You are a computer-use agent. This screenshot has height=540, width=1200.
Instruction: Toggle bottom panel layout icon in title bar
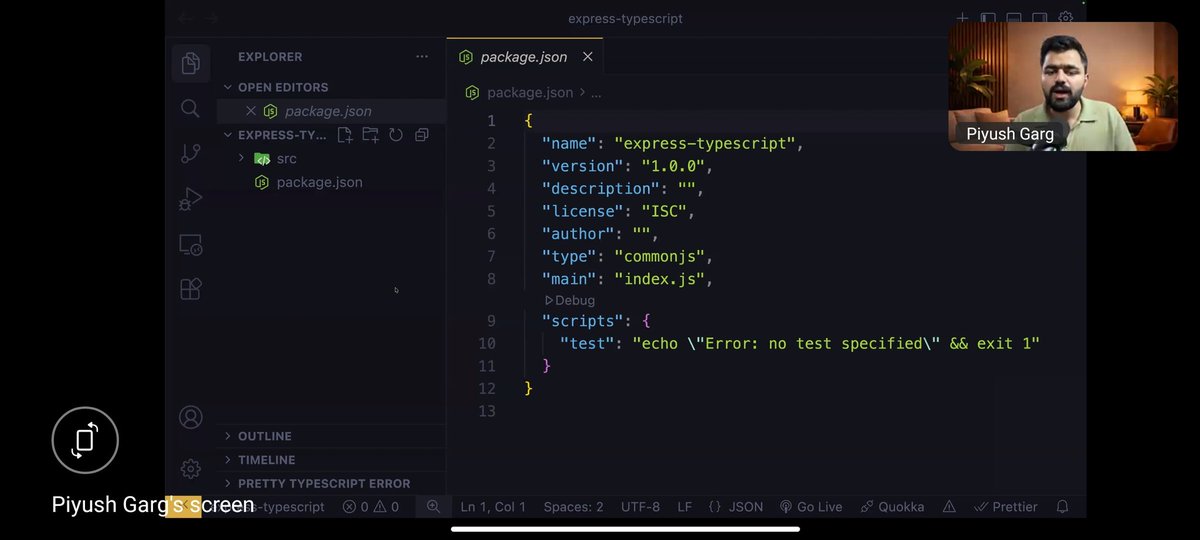(x=1014, y=18)
